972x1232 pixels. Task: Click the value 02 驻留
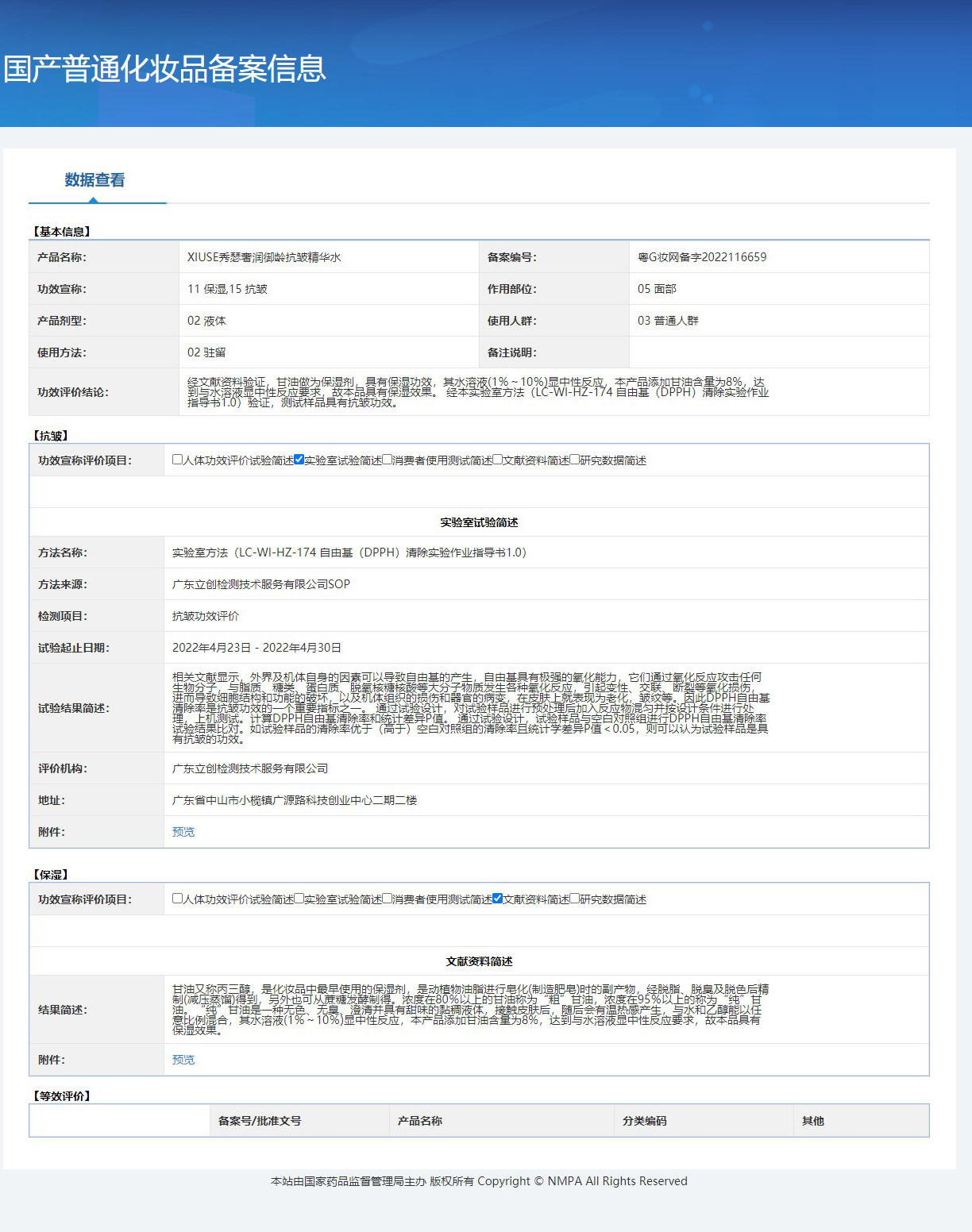tap(206, 352)
